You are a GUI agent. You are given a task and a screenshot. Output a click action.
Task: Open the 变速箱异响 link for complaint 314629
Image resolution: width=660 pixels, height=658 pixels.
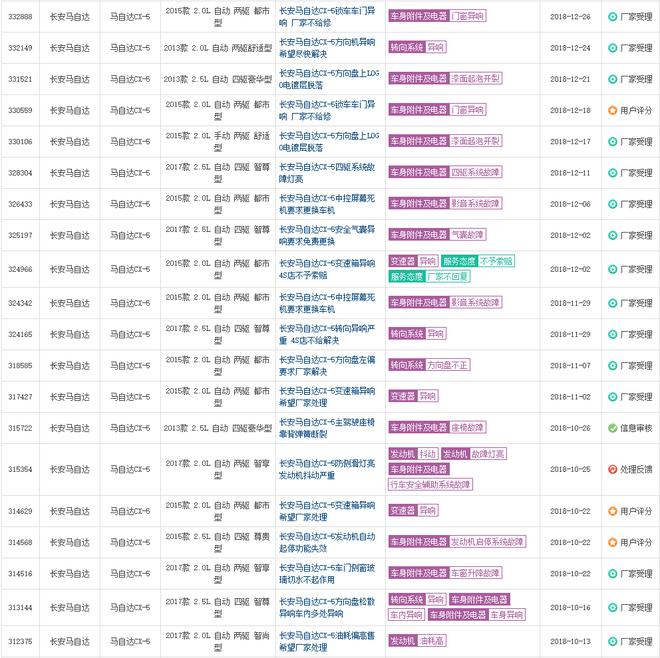click(327, 511)
